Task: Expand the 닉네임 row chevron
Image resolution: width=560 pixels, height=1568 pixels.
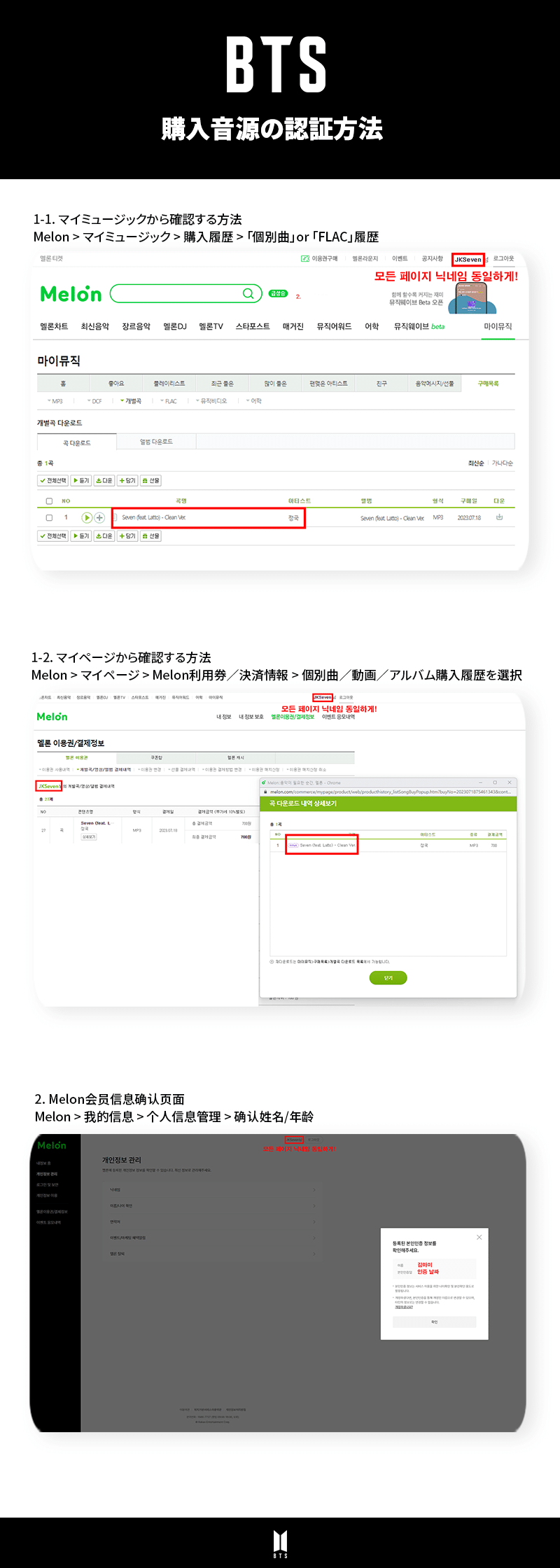Action: 314,1189
